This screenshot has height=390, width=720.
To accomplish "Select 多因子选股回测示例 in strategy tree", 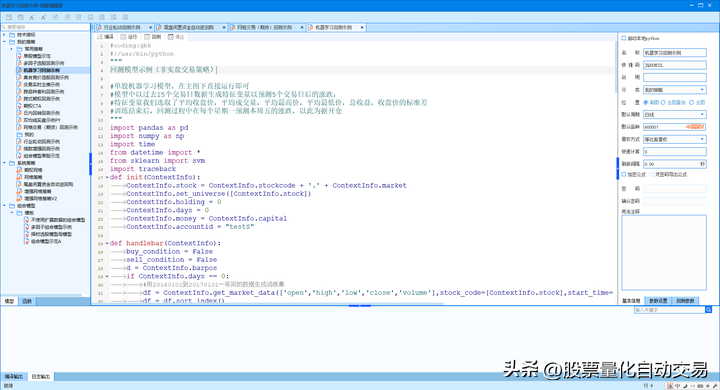I will 44,63.
